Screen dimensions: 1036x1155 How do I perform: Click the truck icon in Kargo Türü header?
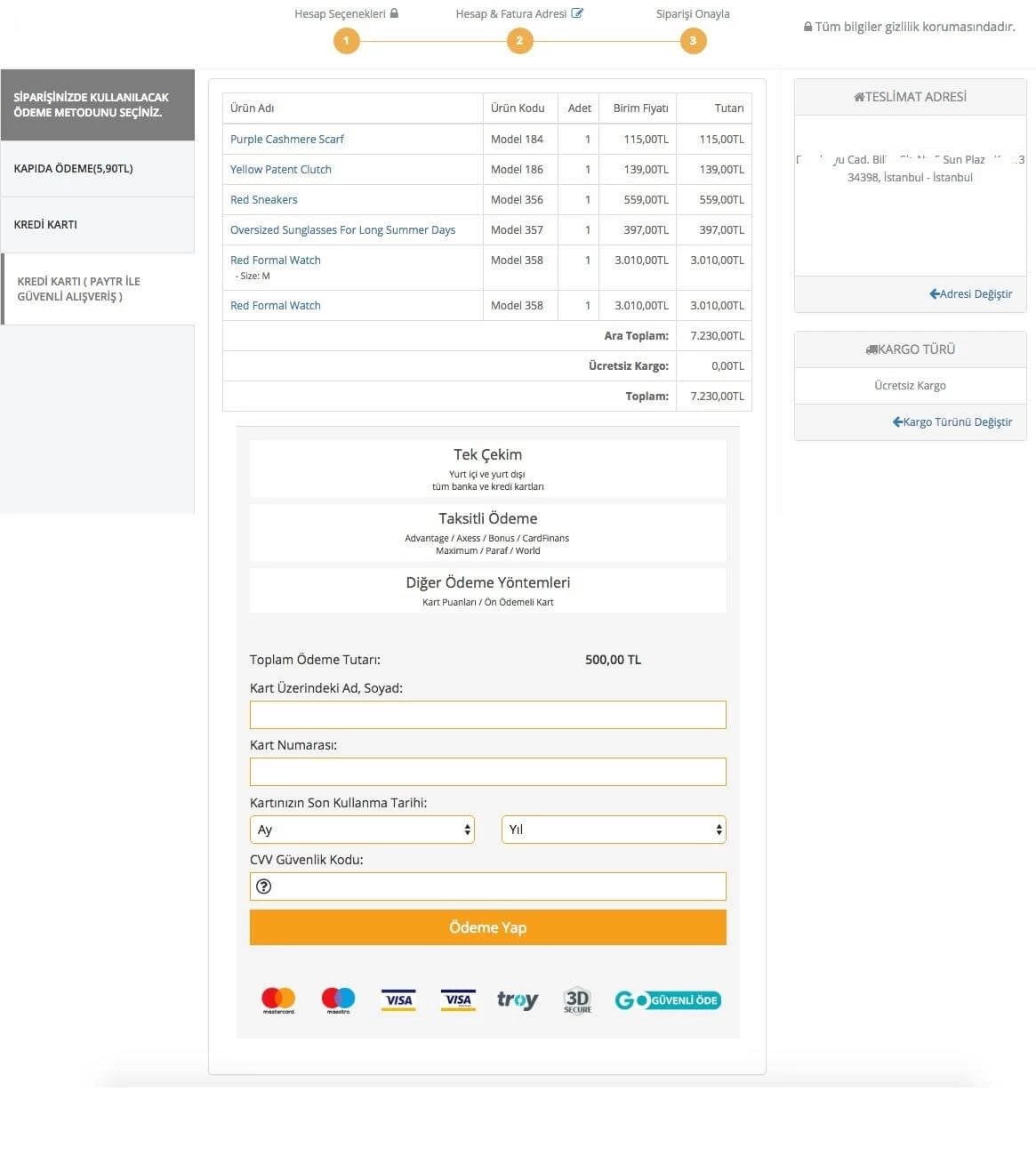(871, 349)
